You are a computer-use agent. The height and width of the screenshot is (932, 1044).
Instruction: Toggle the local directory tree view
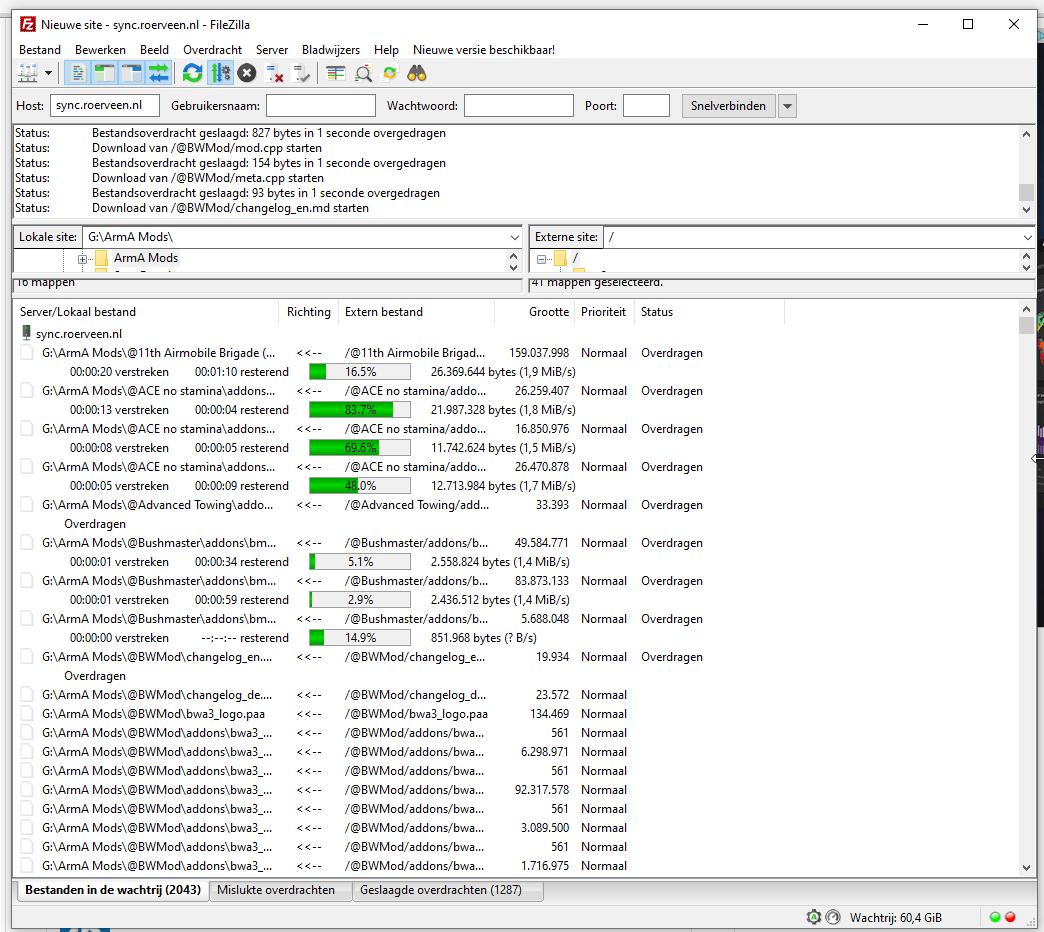click(x=104, y=73)
